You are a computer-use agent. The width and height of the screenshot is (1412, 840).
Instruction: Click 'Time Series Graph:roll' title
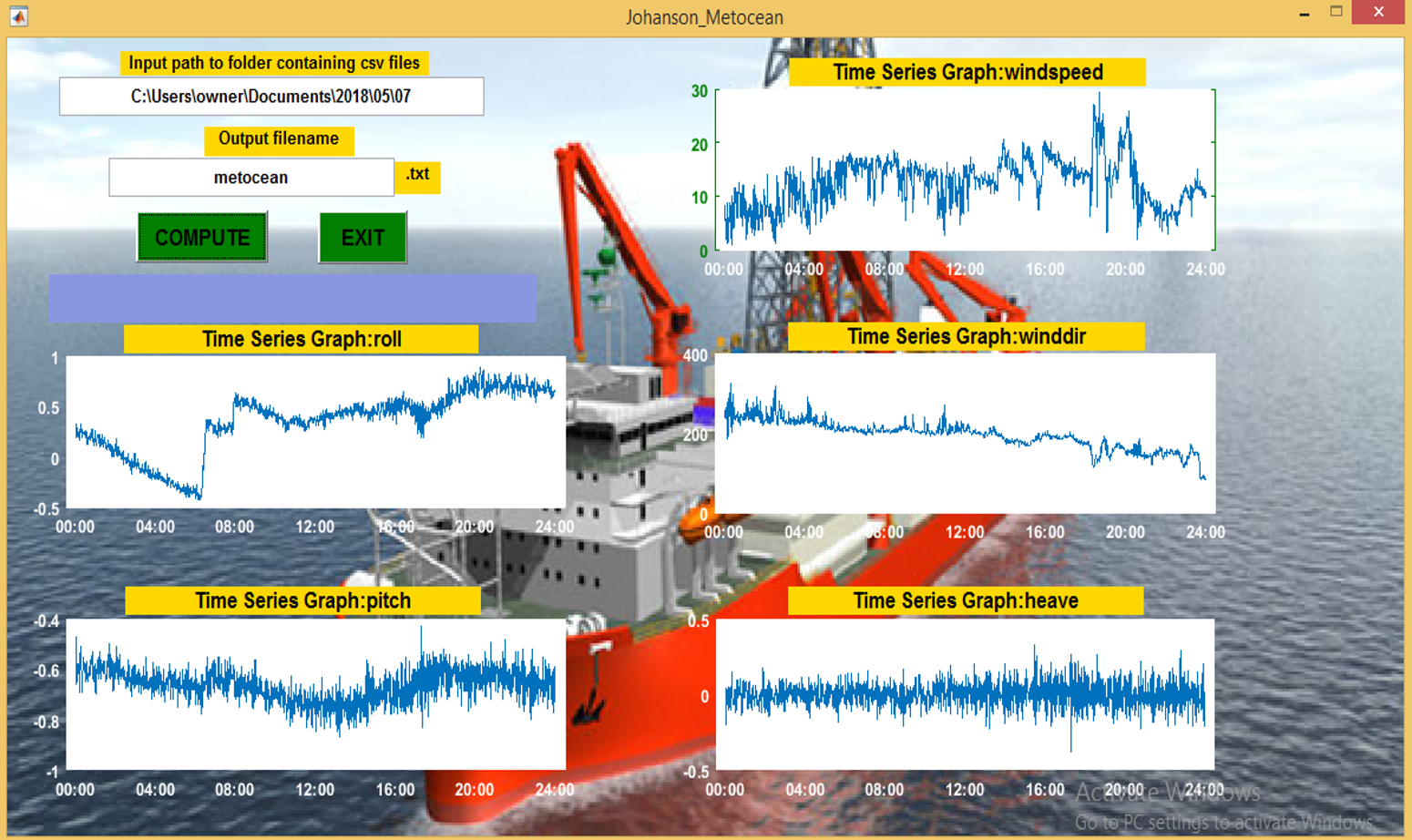coord(302,339)
